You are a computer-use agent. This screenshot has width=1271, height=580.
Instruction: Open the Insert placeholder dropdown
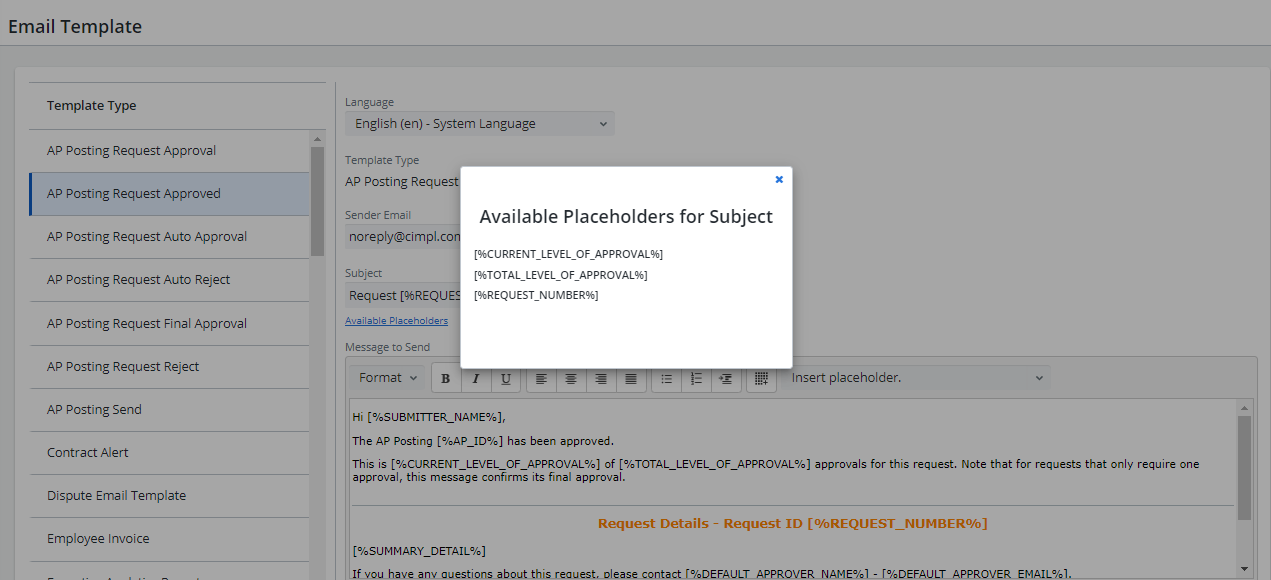pos(916,378)
